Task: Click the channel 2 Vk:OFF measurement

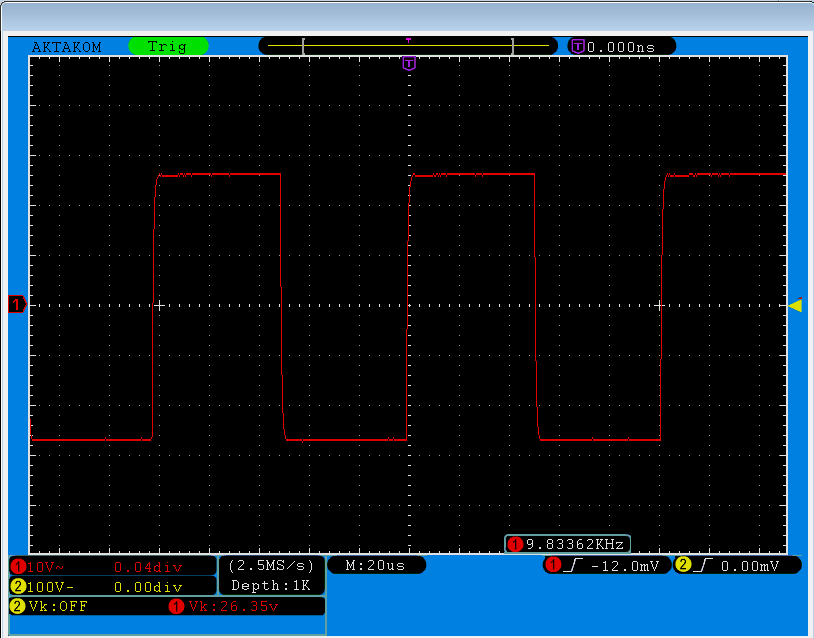Action: click(58, 606)
